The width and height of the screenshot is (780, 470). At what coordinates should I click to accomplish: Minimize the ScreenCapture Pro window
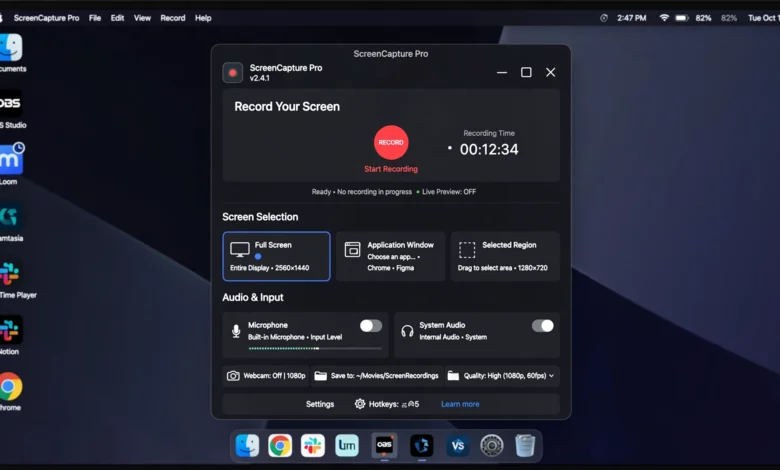(x=502, y=73)
